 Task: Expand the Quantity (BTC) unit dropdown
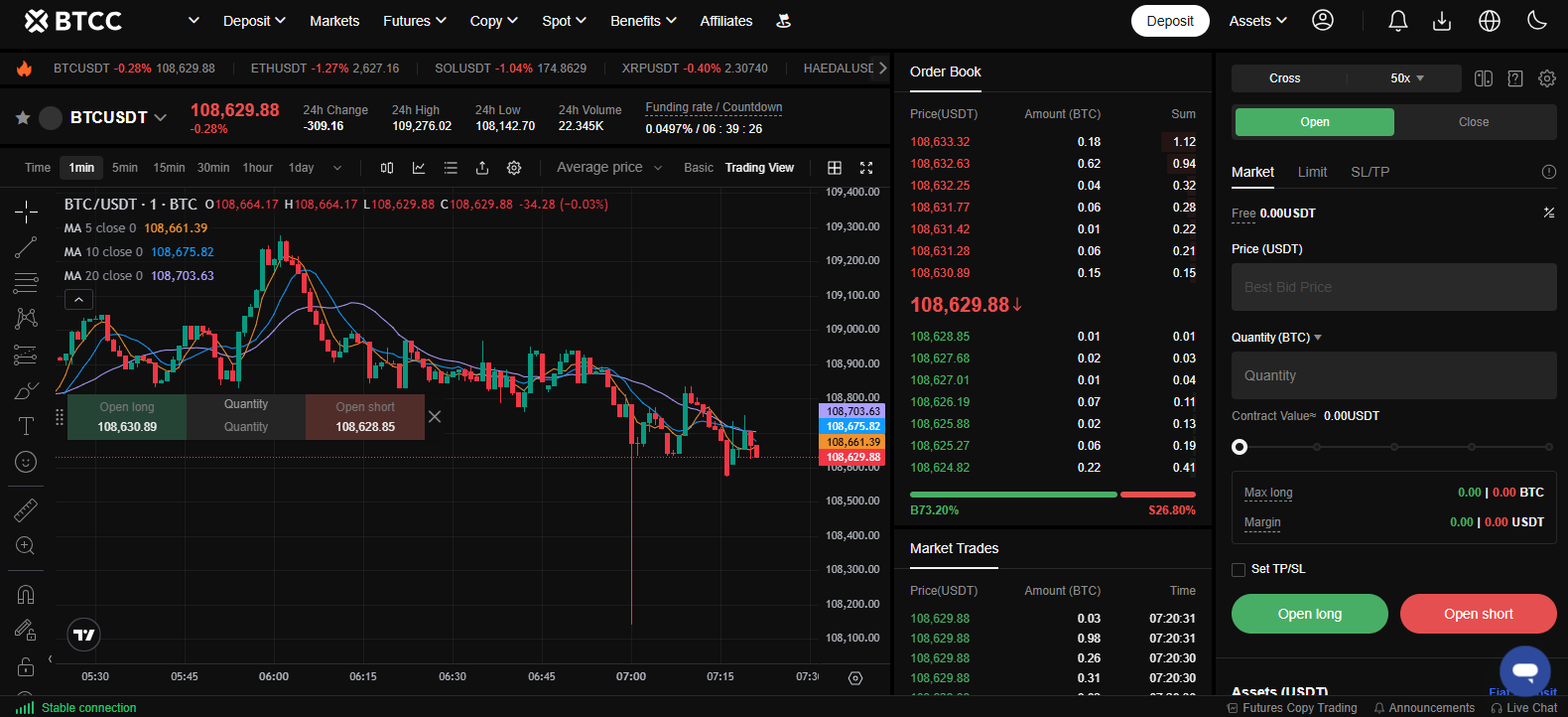click(1318, 338)
